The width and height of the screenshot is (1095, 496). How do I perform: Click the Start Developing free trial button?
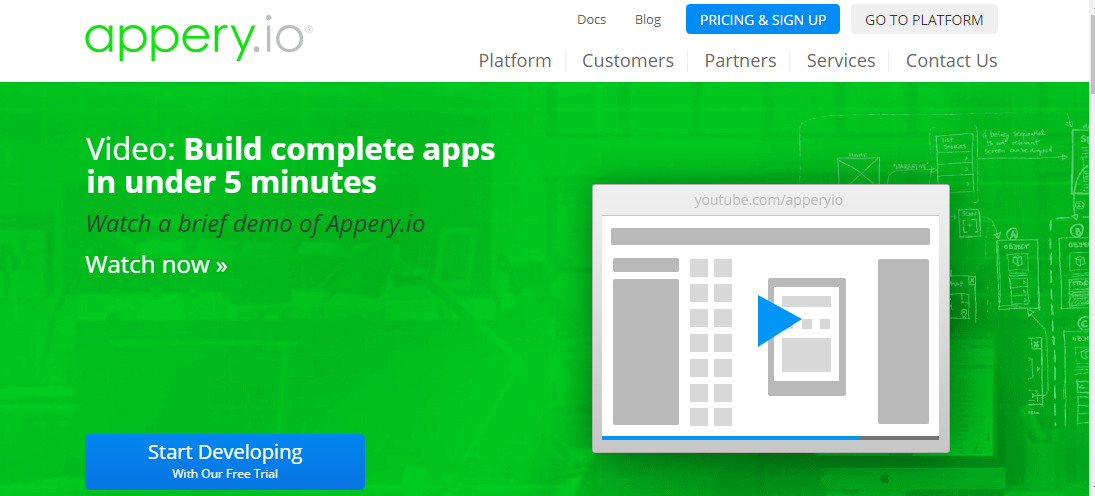(x=225, y=462)
